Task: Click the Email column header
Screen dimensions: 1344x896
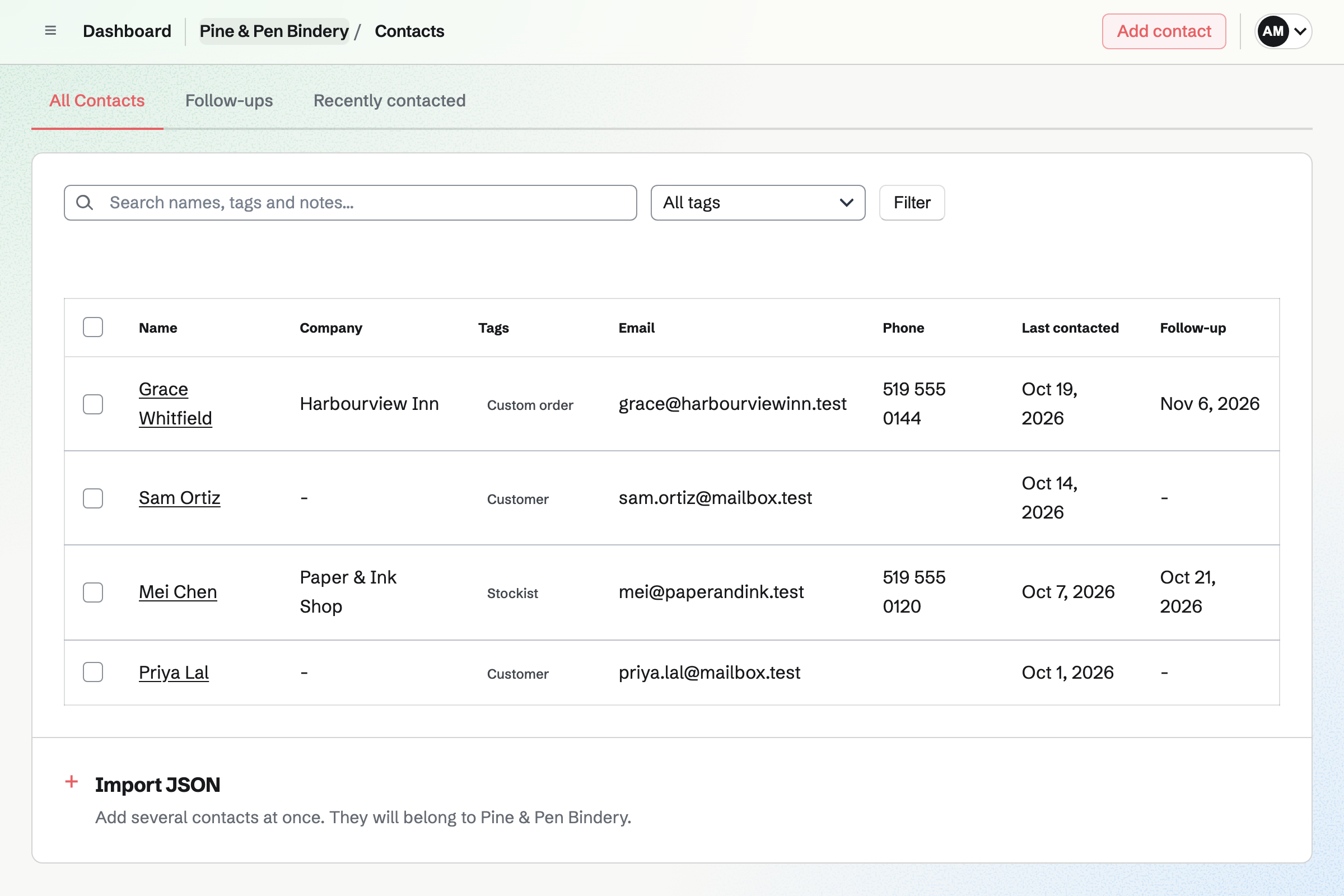Action: (636, 328)
